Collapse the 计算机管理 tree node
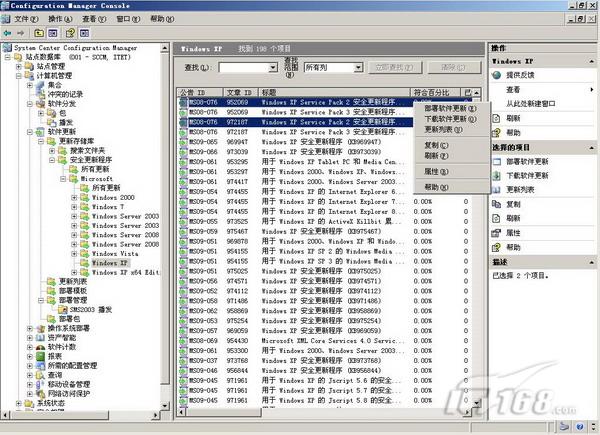The width and height of the screenshot is (600, 435). (x=18, y=76)
